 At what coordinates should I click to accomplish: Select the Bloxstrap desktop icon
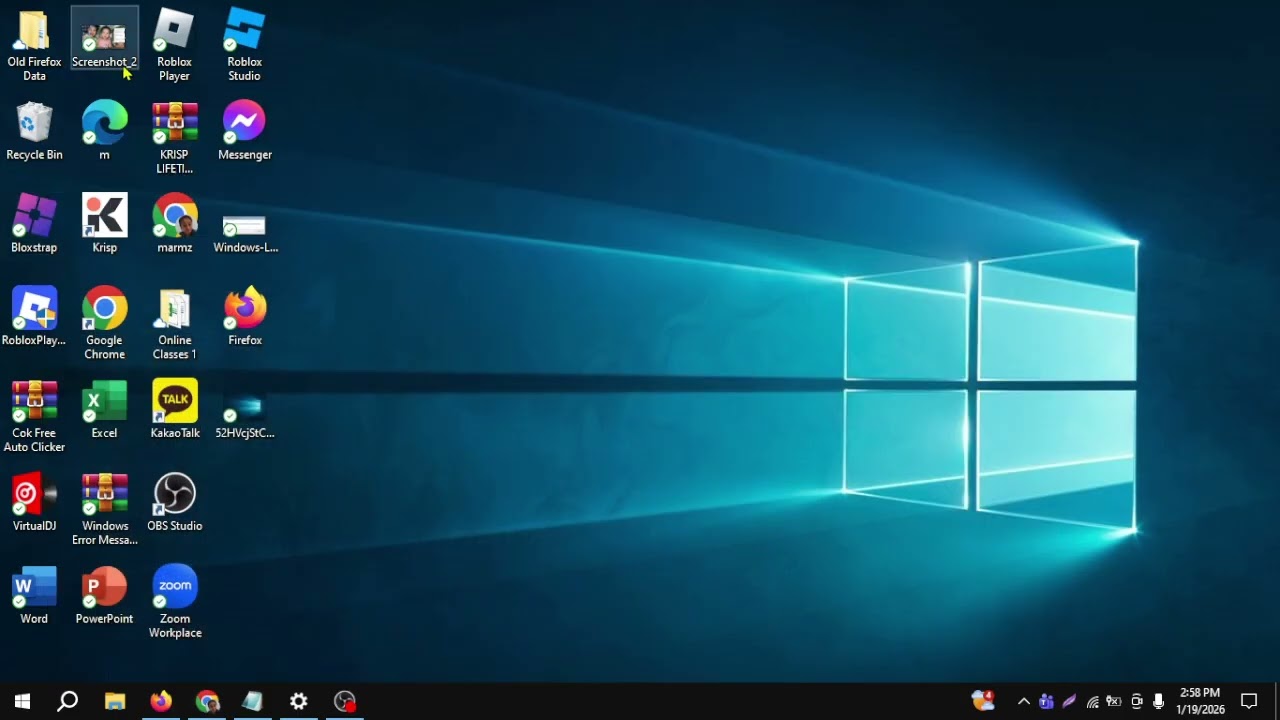[x=34, y=225]
